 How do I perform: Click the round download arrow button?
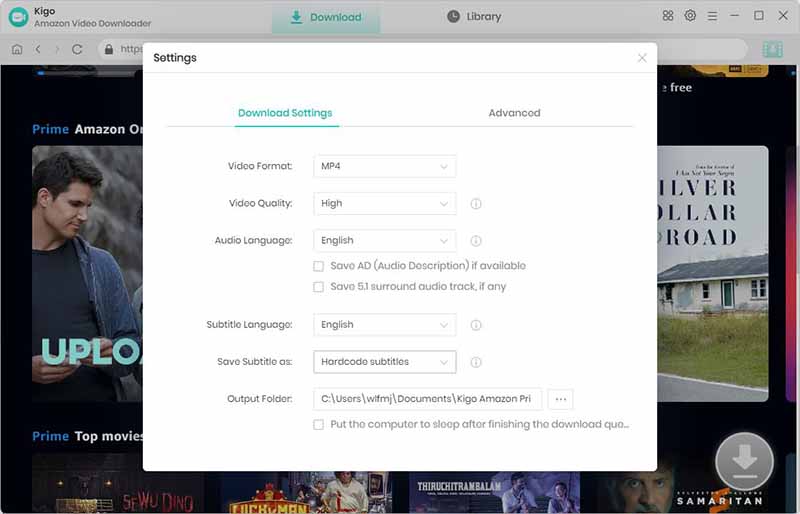744,461
